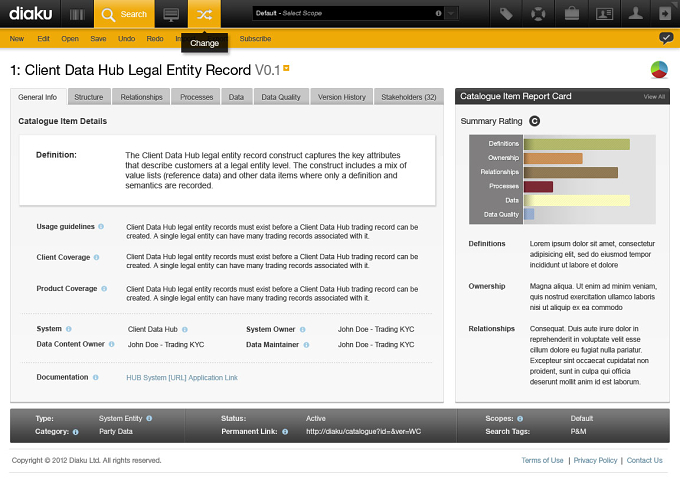Click the permanent link URL text
This screenshot has width=680, height=480.
363,431
